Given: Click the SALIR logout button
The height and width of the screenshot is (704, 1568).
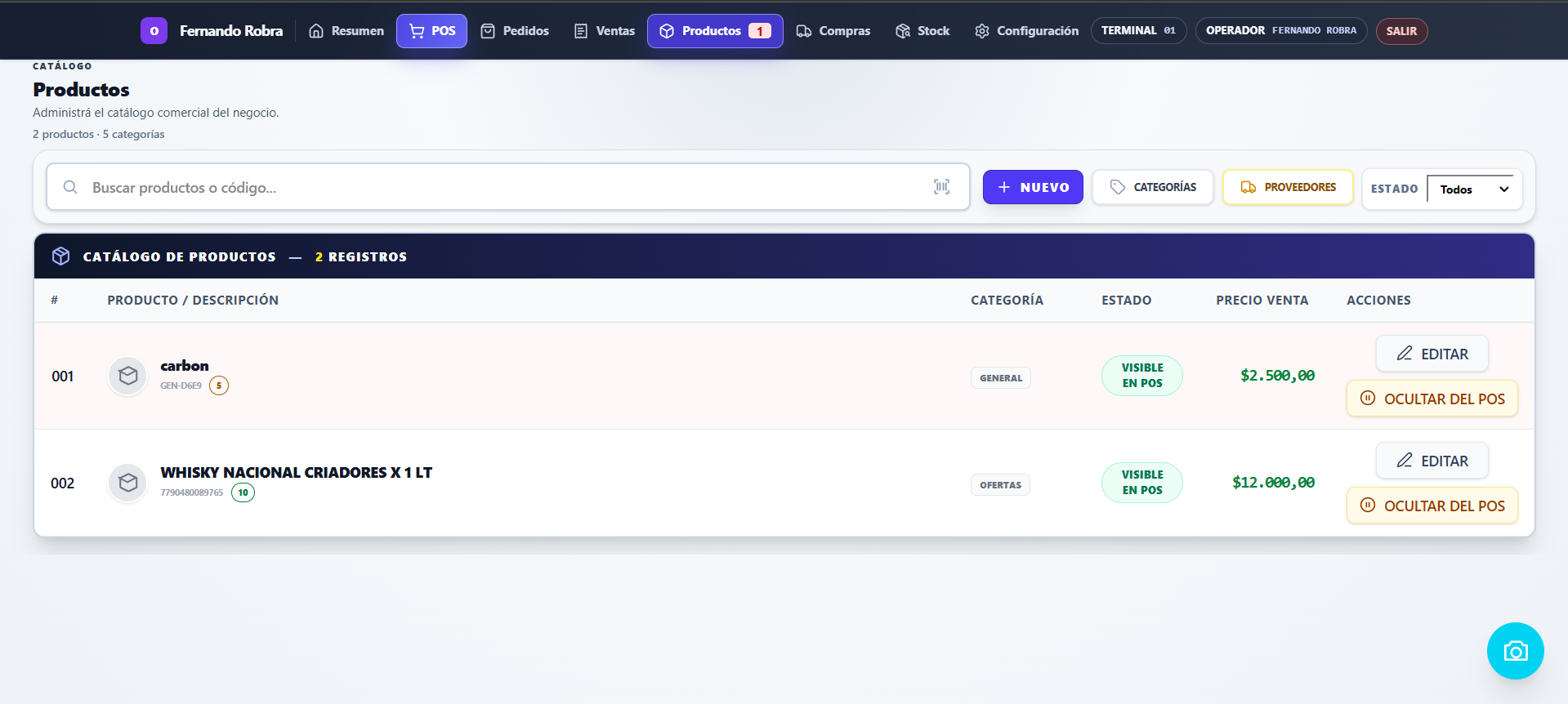Looking at the screenshot, I should coord(1401,31).
